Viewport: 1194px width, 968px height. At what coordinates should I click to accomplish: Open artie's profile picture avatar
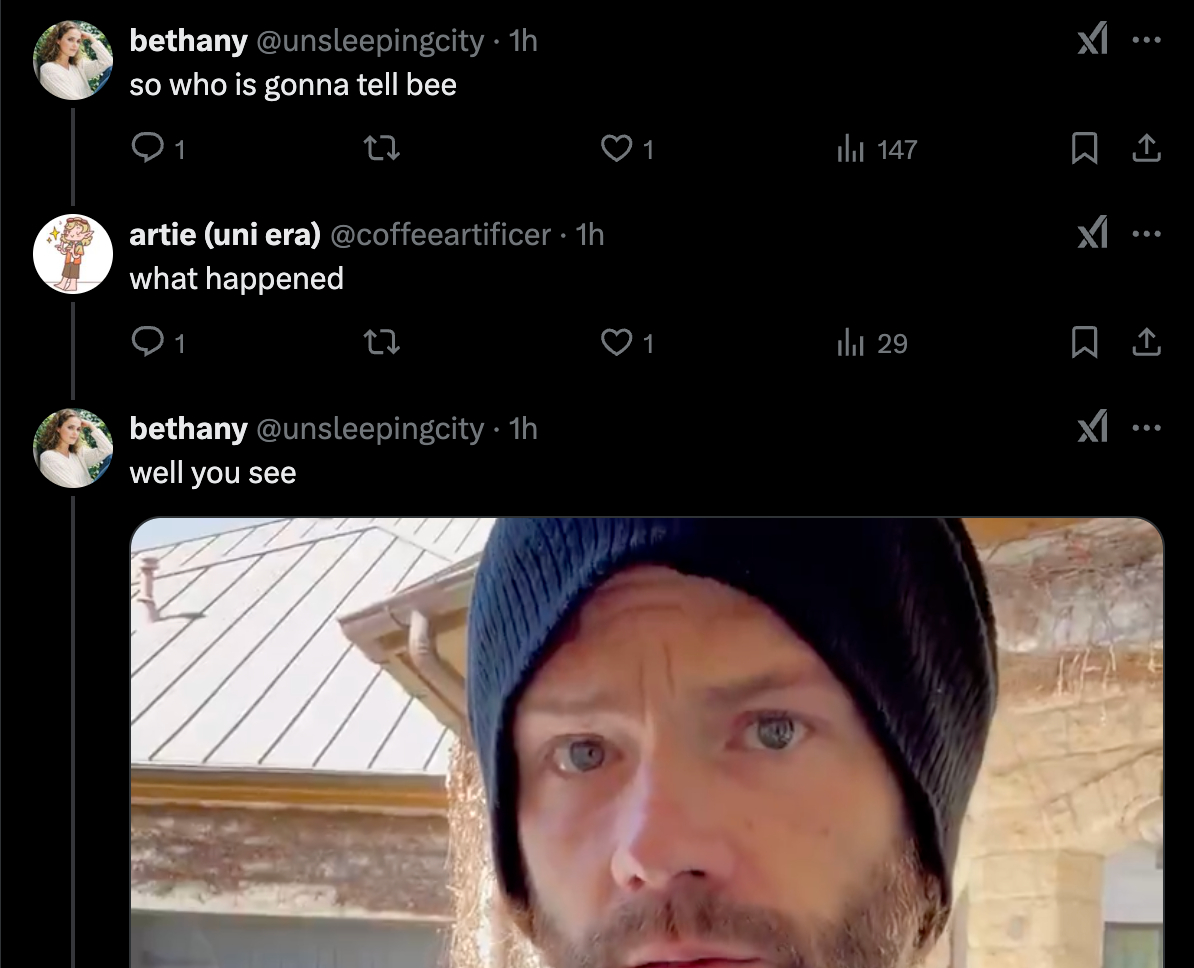click(73, 254)
